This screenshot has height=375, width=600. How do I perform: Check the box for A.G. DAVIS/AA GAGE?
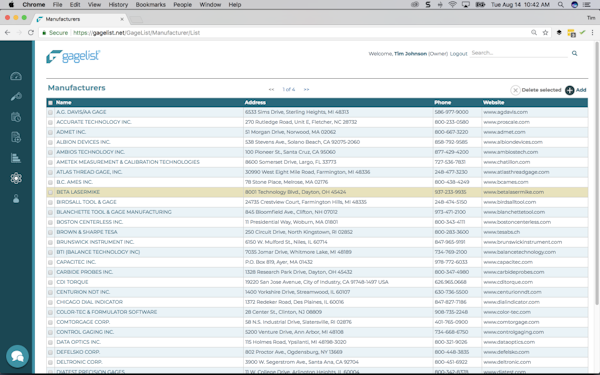coord(51,112)
